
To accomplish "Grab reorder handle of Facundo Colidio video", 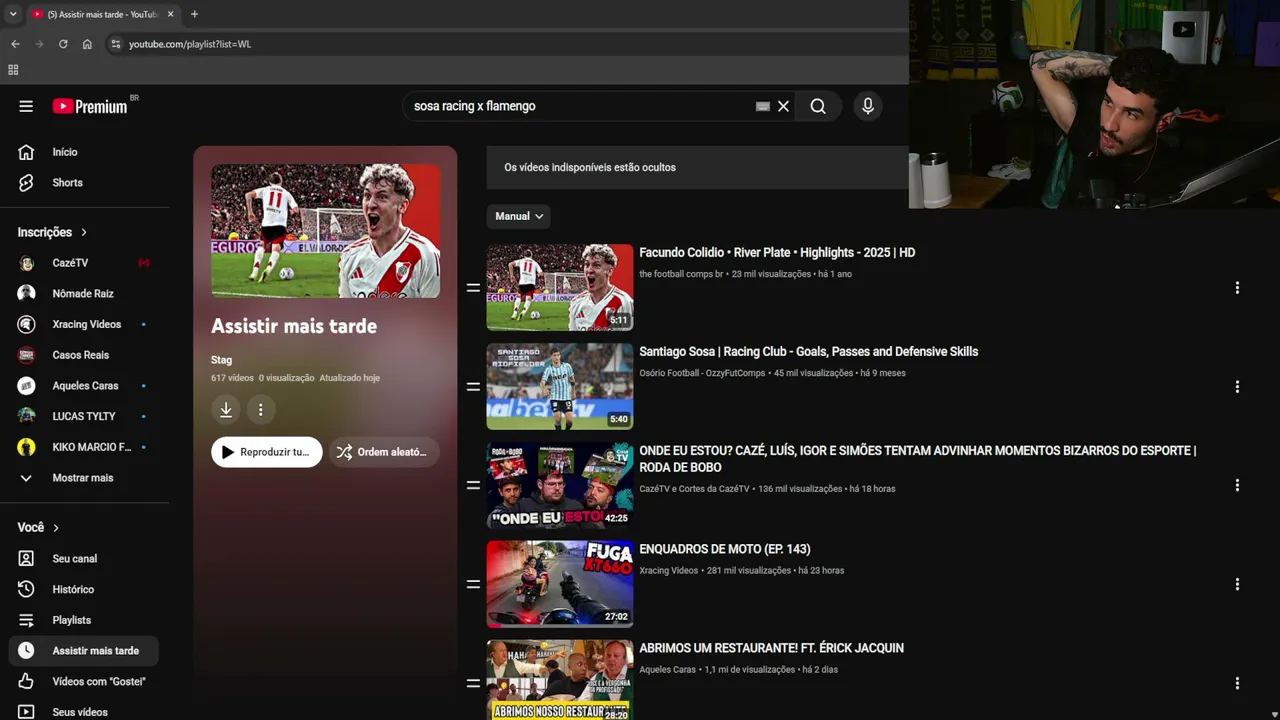I will (473, 288).
